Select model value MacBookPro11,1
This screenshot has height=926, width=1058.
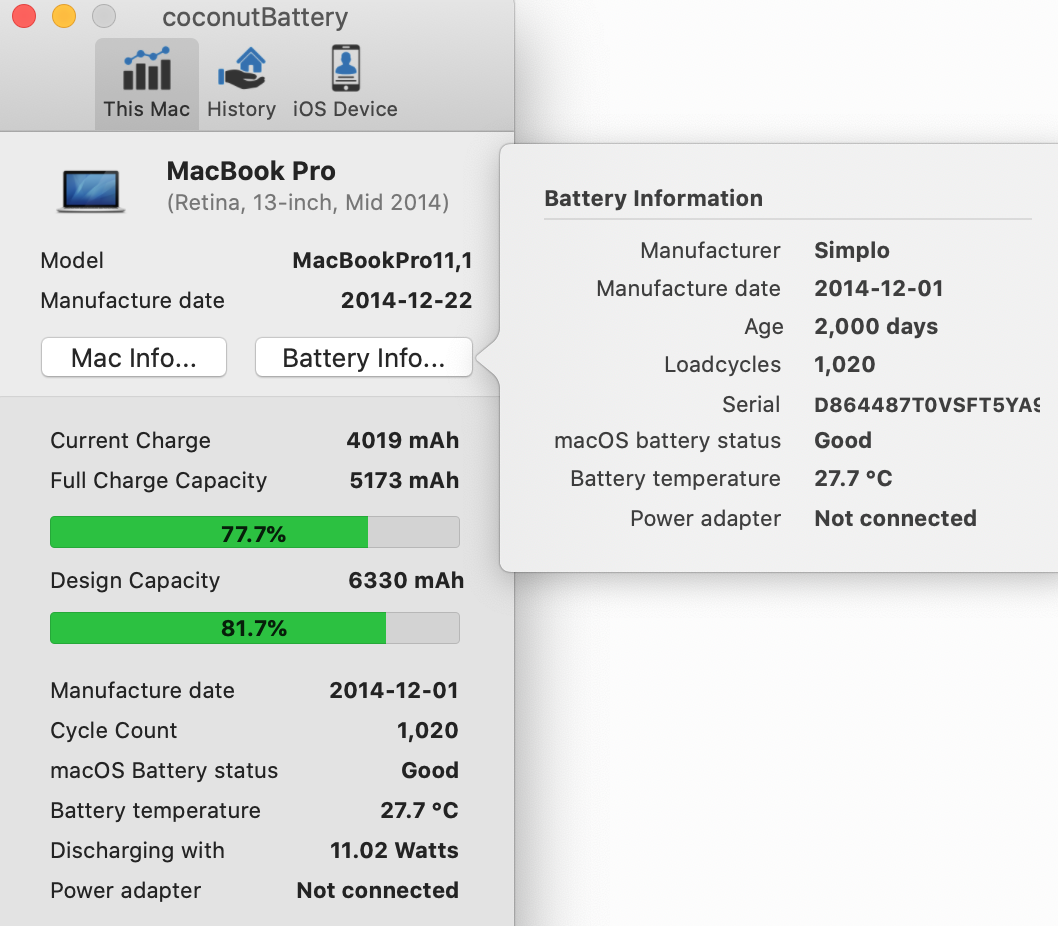point(382,260)
